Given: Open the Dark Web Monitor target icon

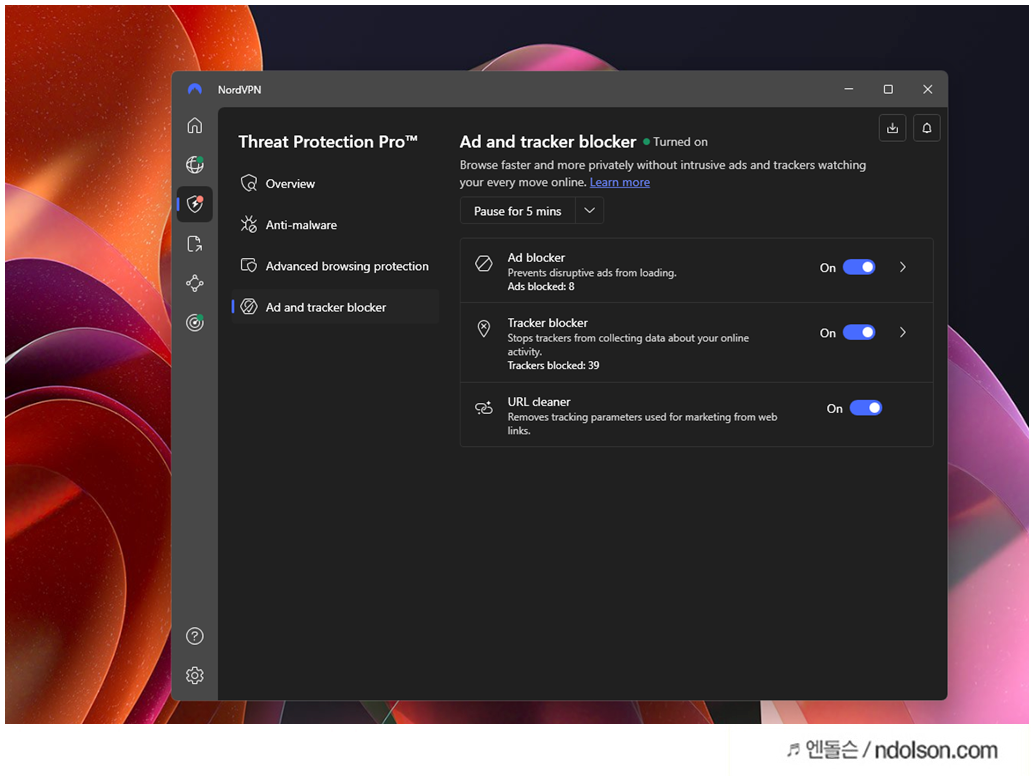Looking at the screenshot, I should 195,322.
